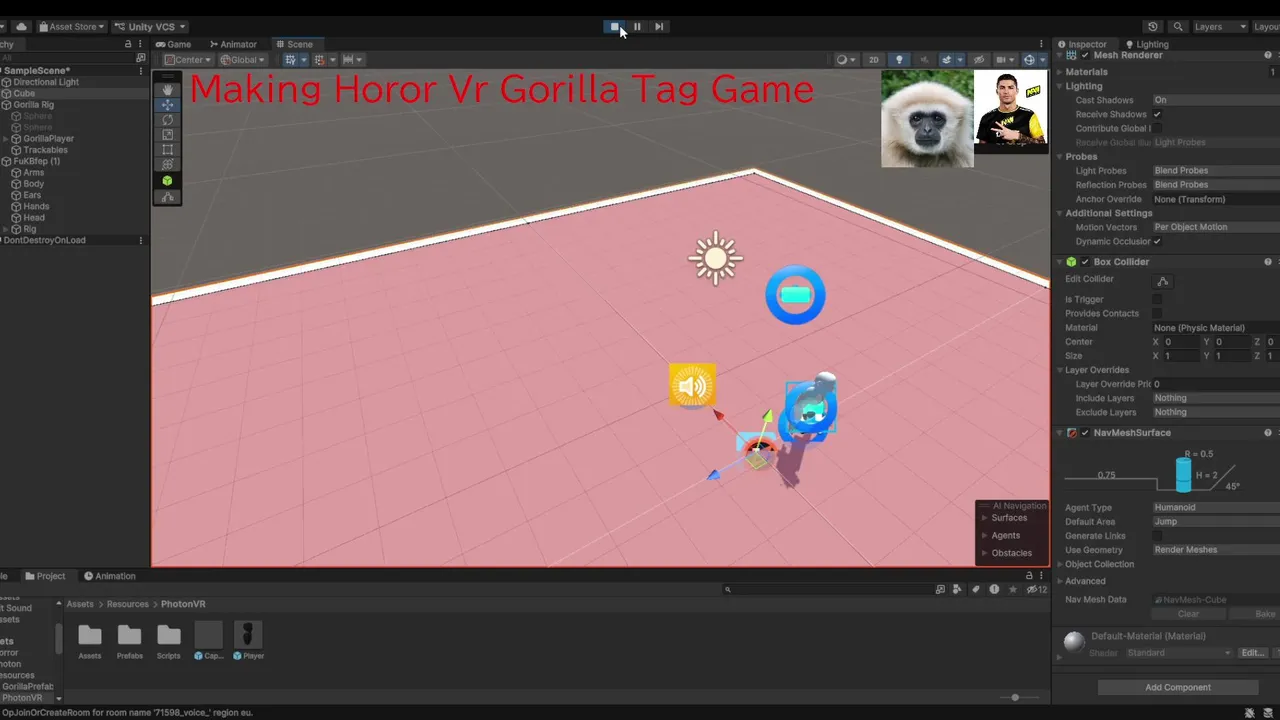Screen dimensions: 1280x720
Task: Open cloud services via the cloud icon
Action: point(21,27)
